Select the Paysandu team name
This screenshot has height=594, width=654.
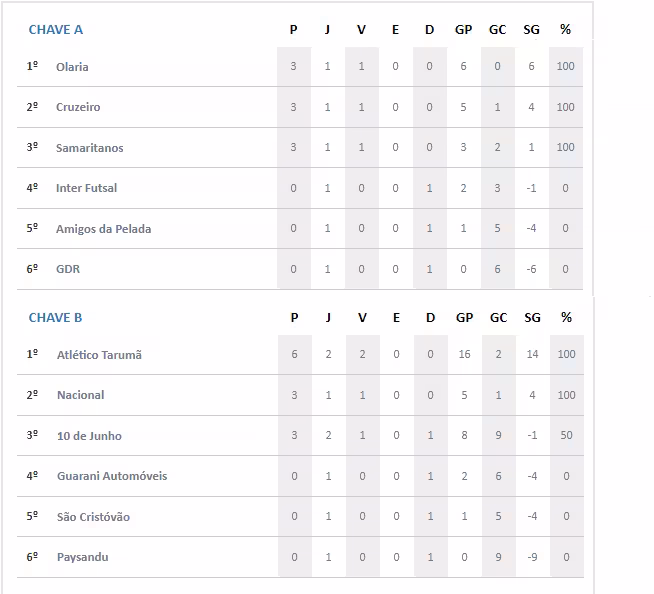[x=82, y=557]
